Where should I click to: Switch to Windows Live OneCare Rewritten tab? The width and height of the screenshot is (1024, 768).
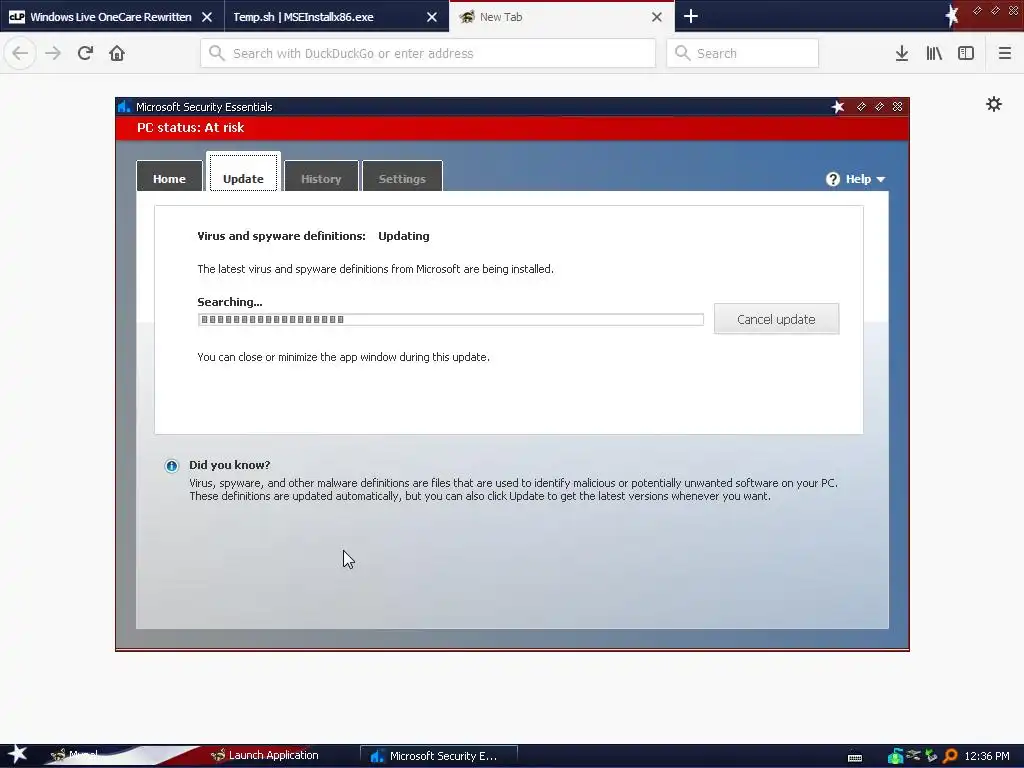pos(111,17)
